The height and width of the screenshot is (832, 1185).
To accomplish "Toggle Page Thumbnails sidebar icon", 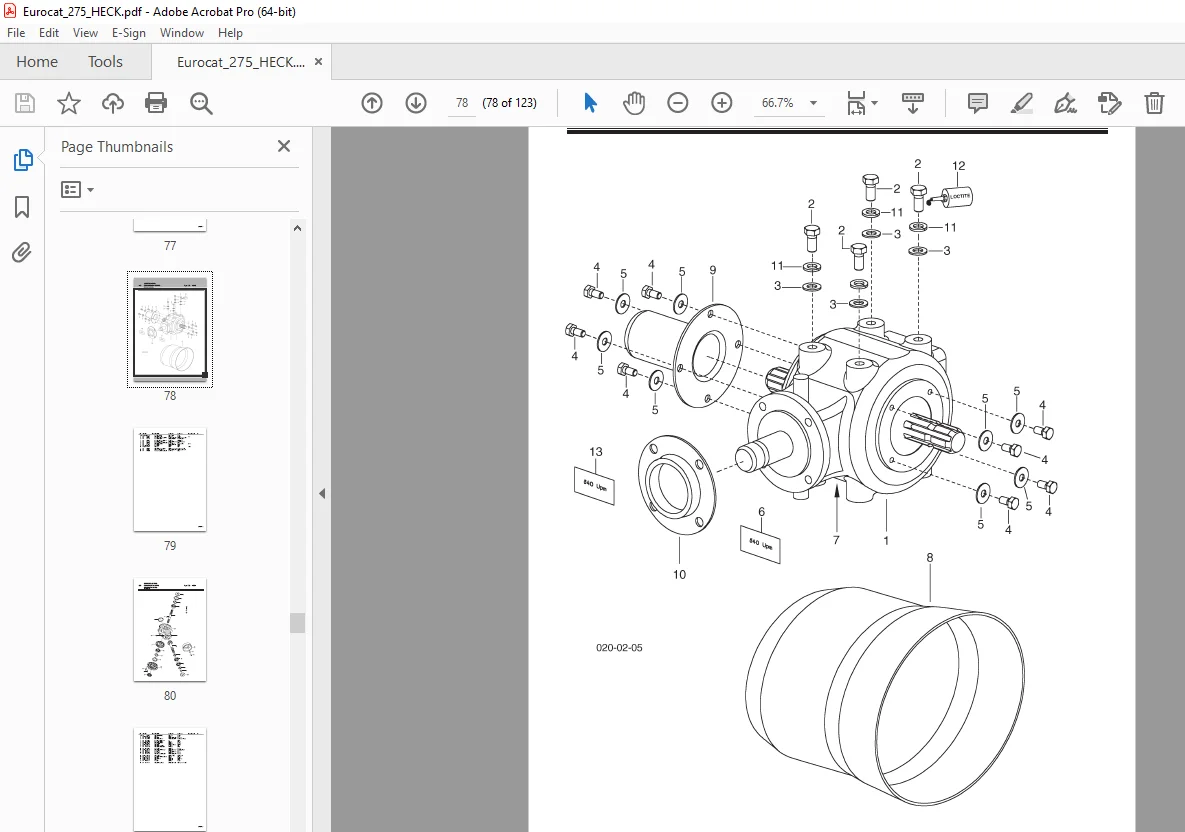I will pos(23,160).
